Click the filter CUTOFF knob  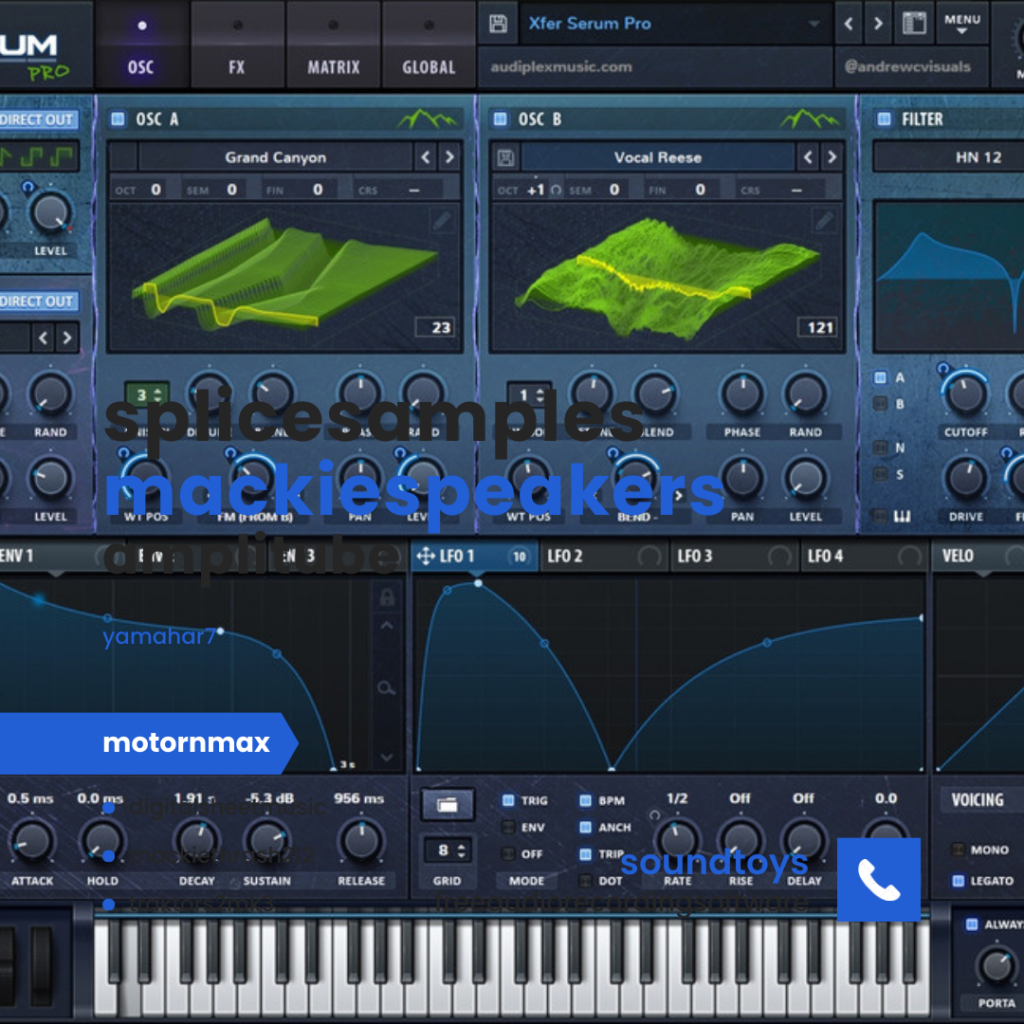(965, 394)
